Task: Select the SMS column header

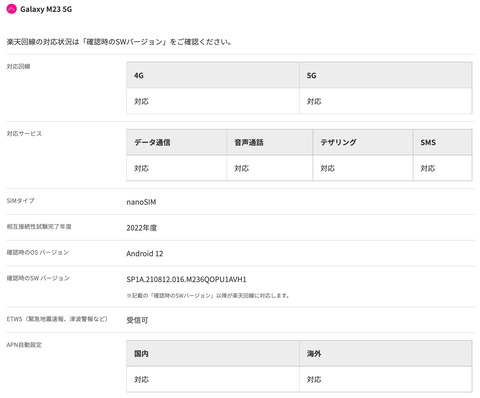Action: [443, 142]
